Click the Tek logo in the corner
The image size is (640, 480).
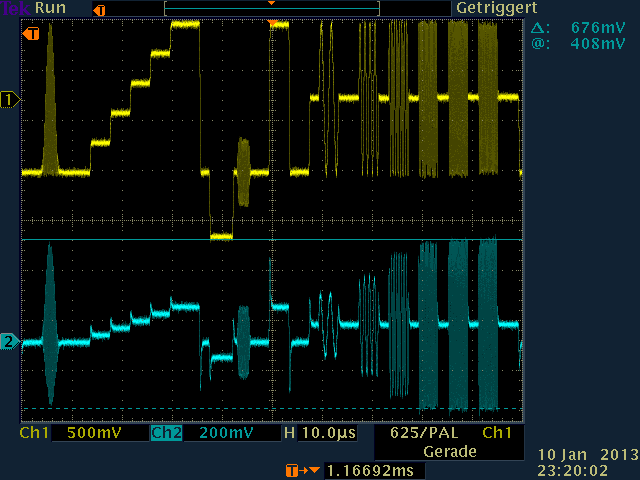point(15,8)
